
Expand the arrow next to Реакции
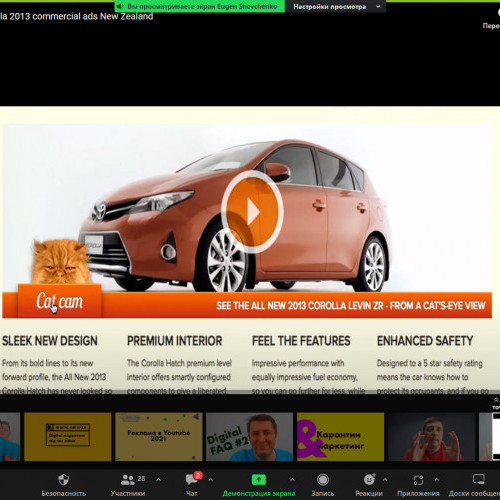click(385, 480)
